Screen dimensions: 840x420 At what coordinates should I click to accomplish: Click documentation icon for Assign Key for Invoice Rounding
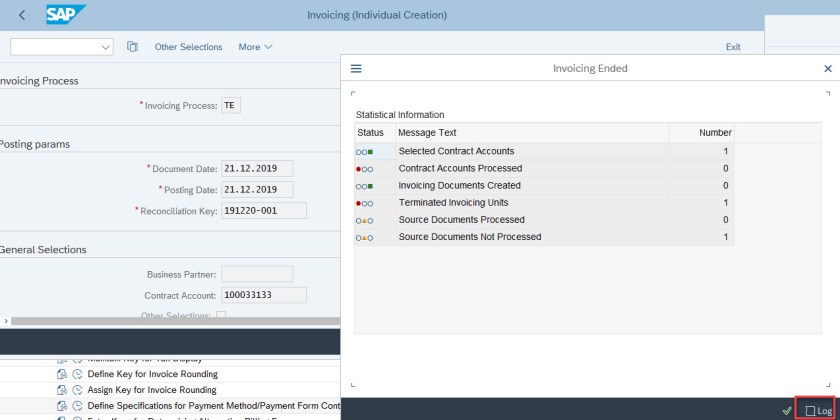coord(62,390)
